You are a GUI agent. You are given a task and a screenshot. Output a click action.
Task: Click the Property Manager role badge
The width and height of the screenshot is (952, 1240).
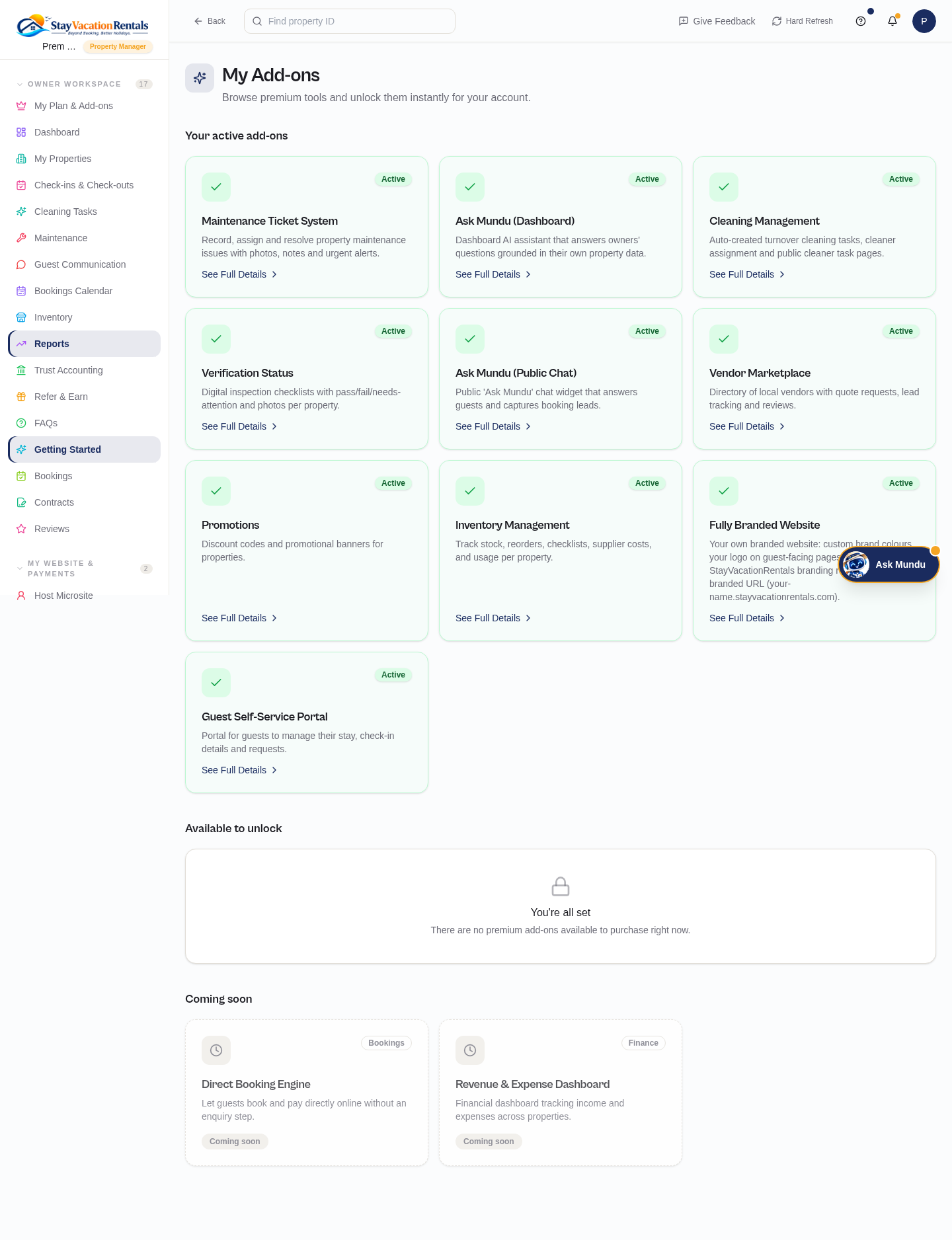(x=118, y=46)
